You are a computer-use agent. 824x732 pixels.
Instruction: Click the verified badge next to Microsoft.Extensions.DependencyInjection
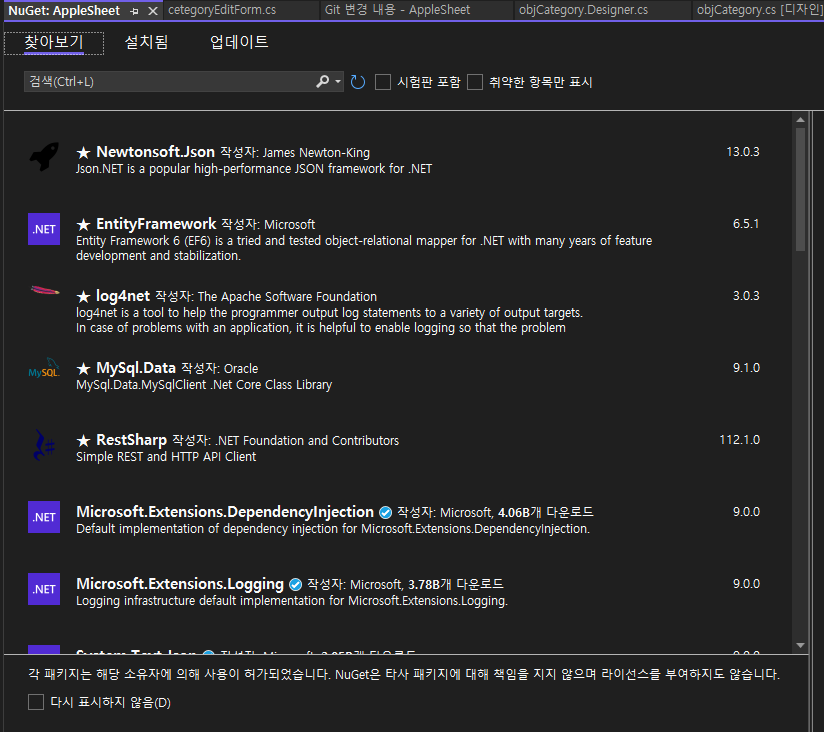coord(385,512)
